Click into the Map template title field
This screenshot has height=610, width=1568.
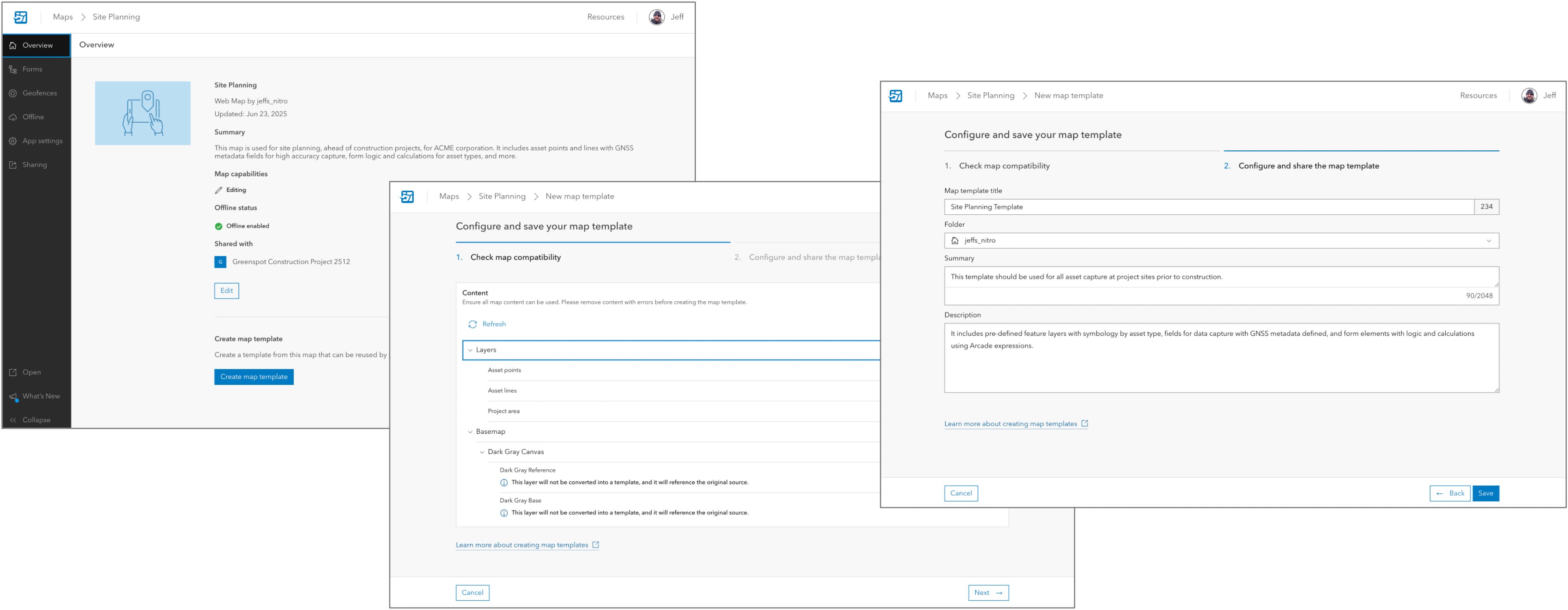(x=1208, y=207)
